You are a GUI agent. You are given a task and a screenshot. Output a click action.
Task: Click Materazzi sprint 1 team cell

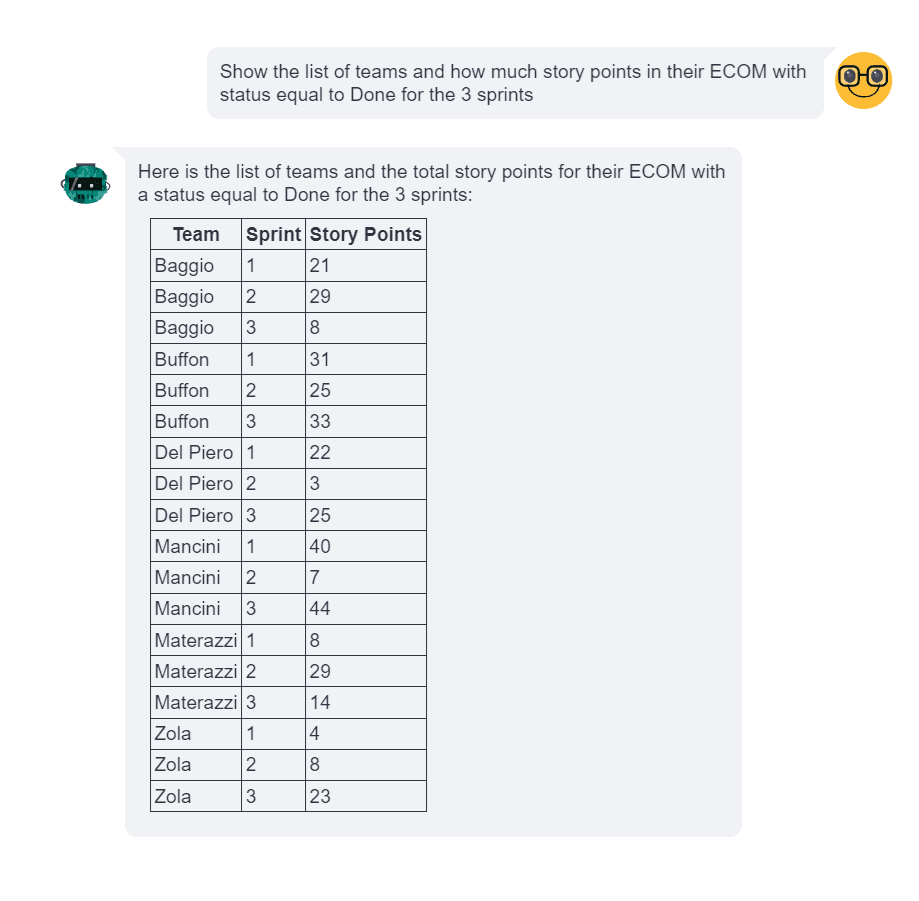tap(196, 640)
